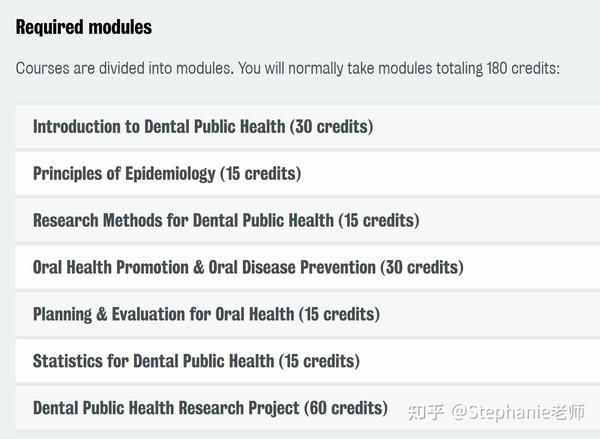The image size is (600, 439).
Task: Click "(15 credits)" in the Statistics row
Action: 319,361
